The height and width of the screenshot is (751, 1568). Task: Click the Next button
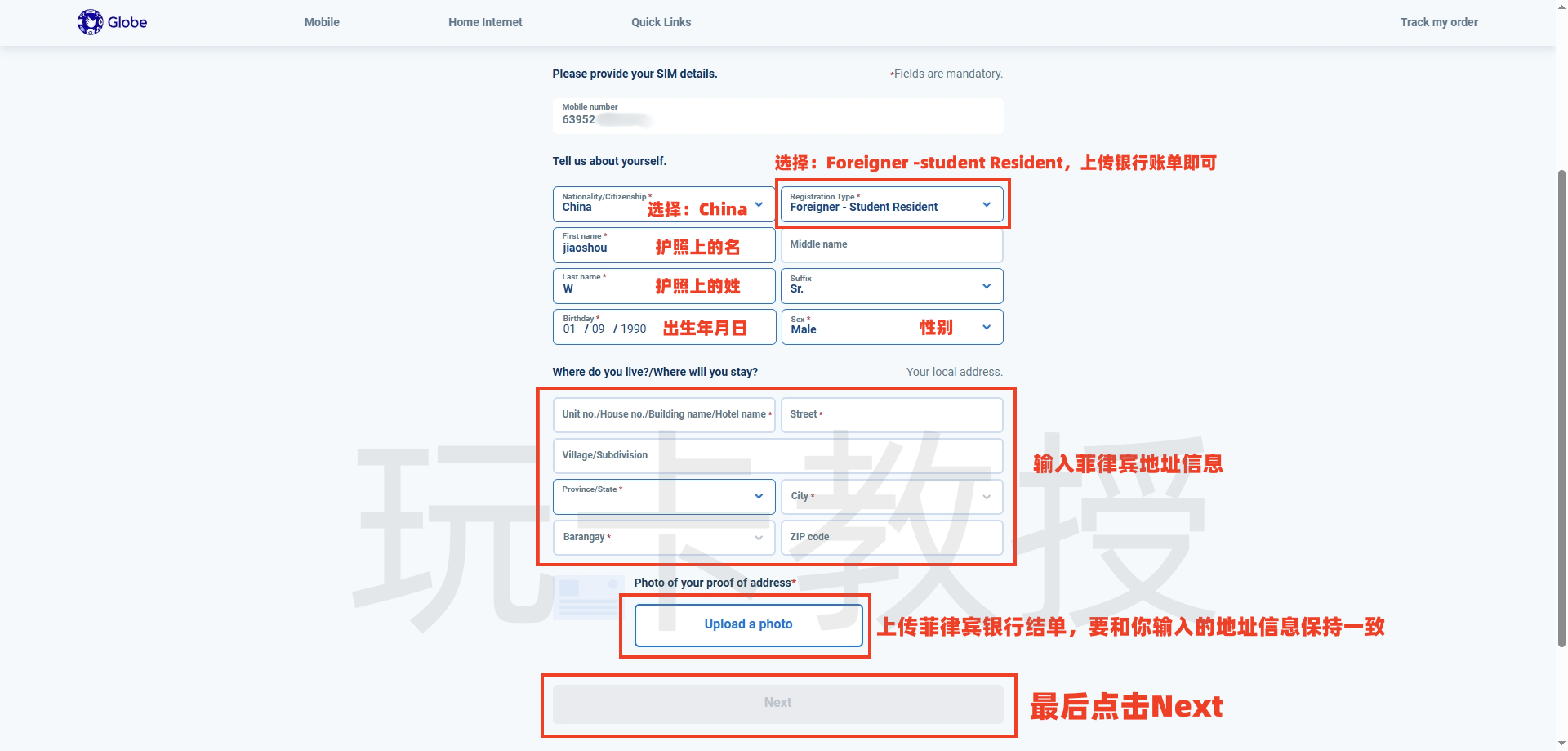point(777,704)
